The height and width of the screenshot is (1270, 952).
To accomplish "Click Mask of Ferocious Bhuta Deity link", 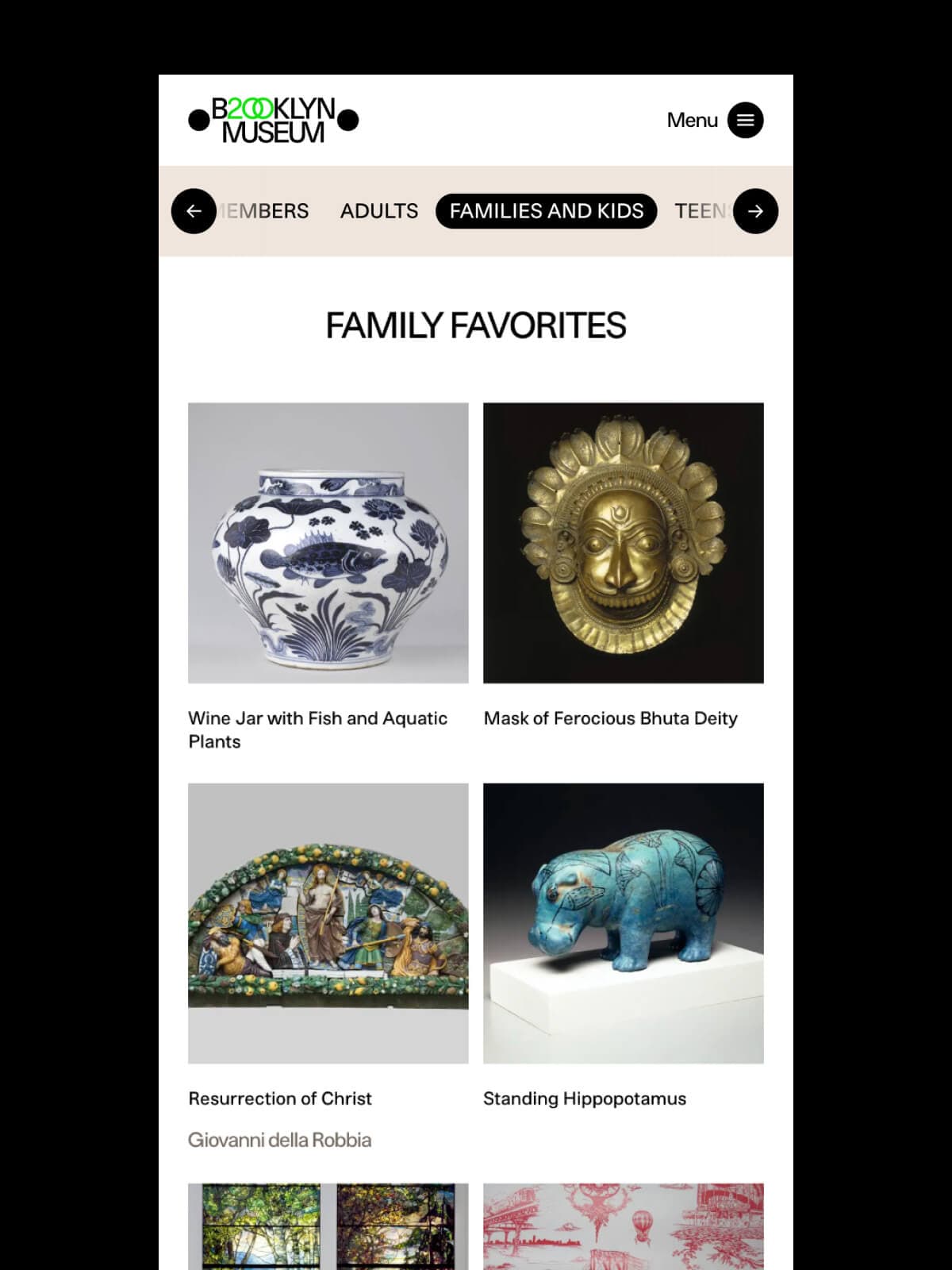I will pyautogui.click(x=610, y=718).
